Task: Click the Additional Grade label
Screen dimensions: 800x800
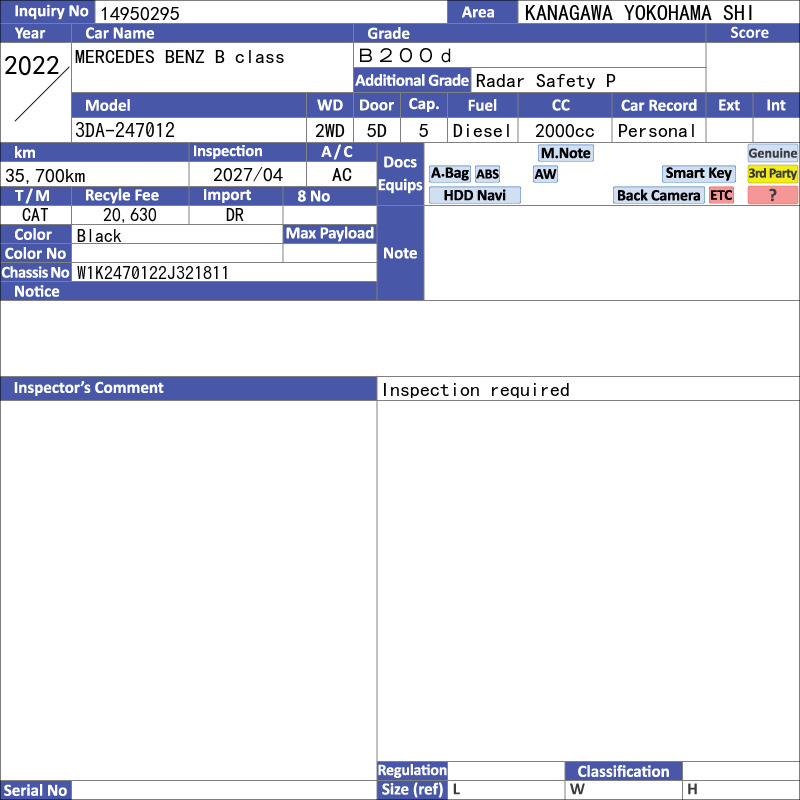Action: click(412, 81)
